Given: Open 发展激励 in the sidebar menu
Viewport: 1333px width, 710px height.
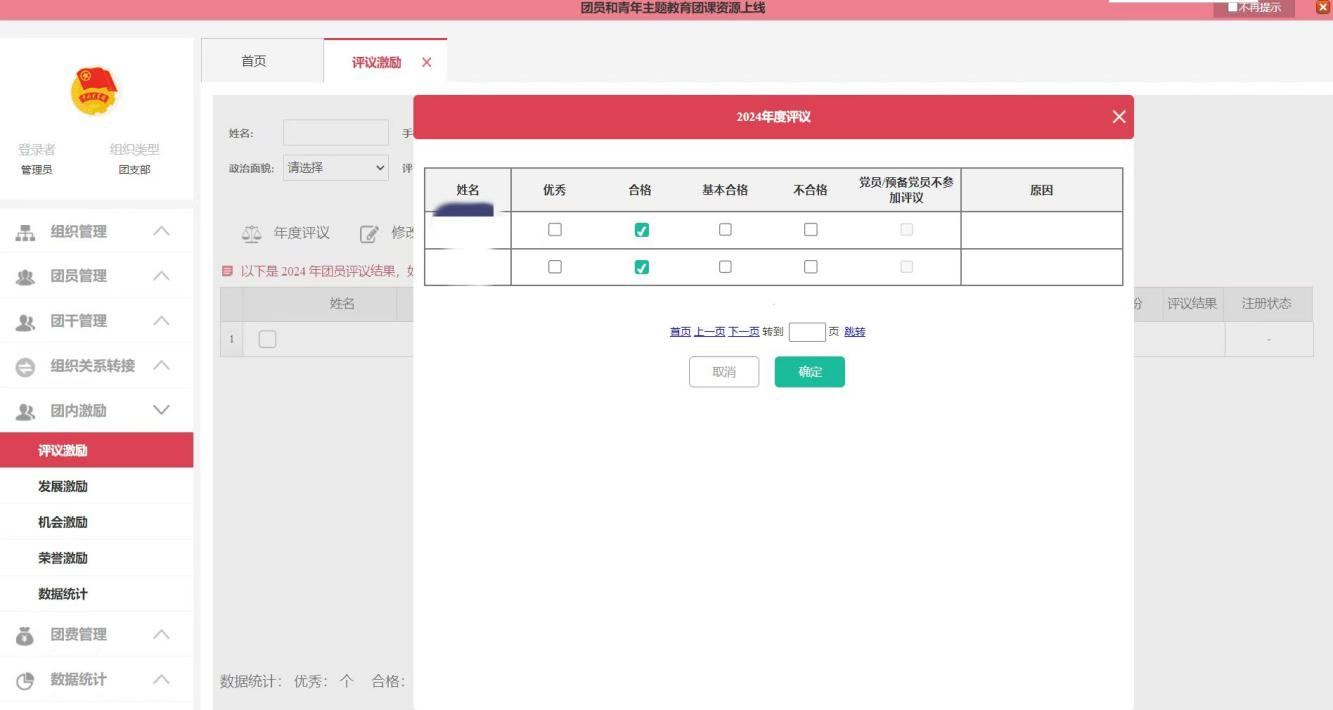Looking at the screenshot, I should (63, 487).
